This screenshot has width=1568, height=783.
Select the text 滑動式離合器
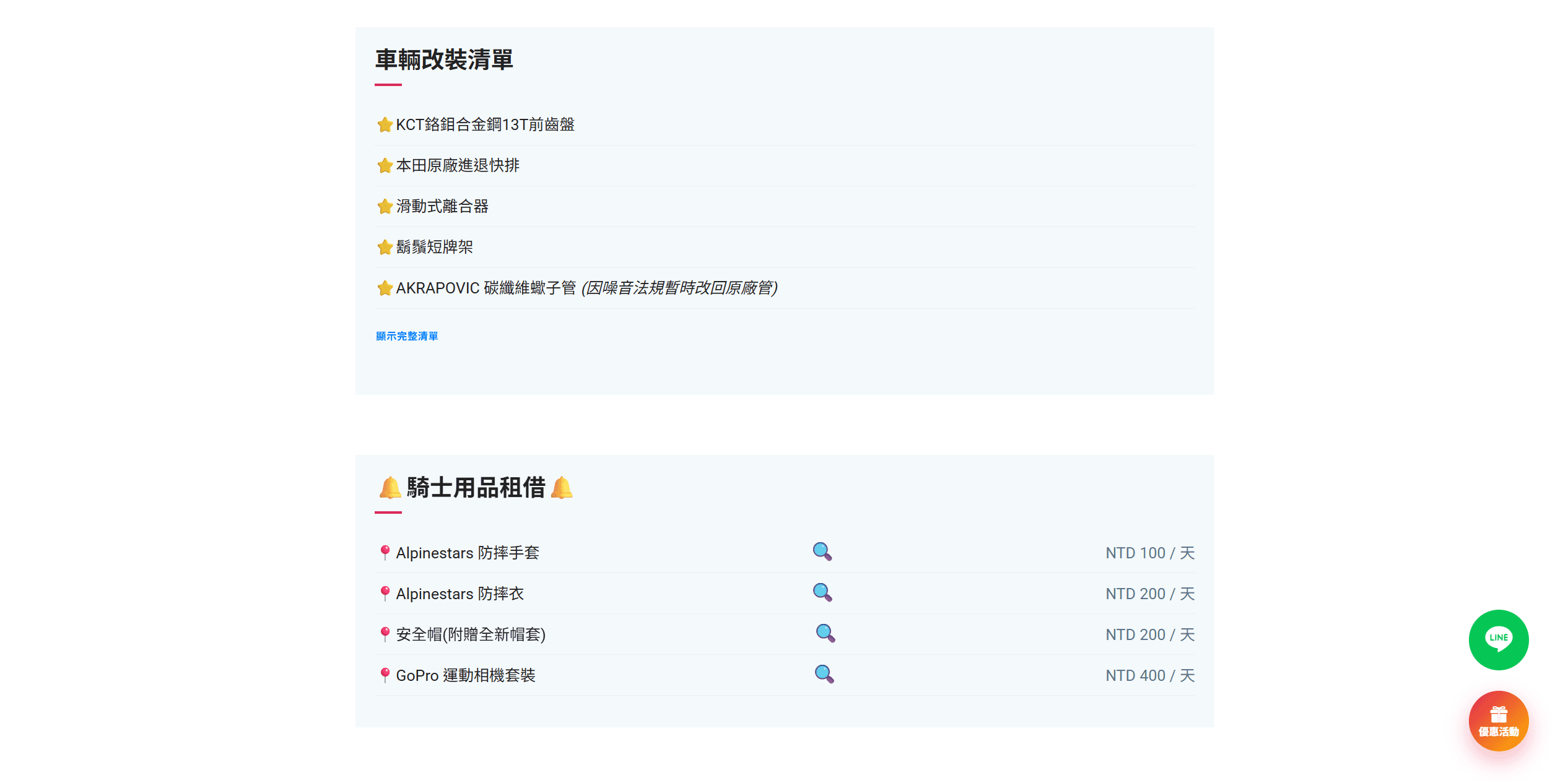click(442, 206)
